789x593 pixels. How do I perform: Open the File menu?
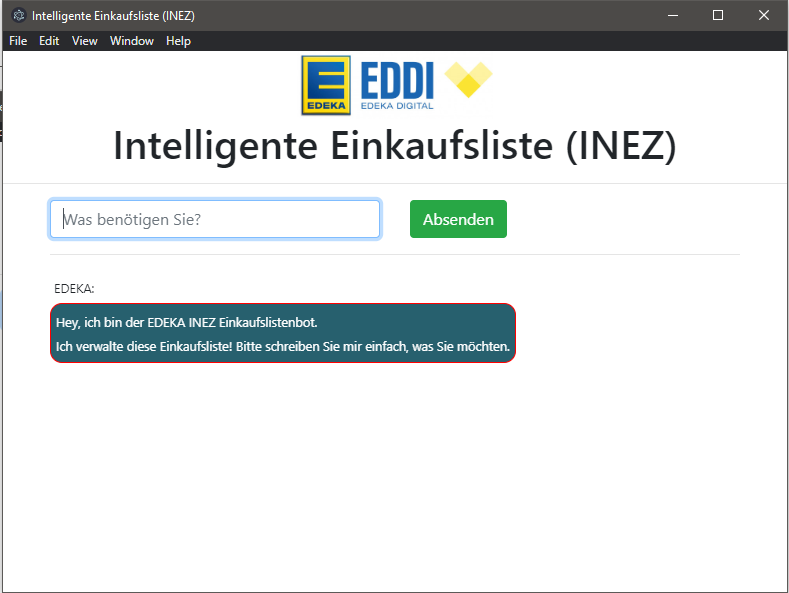(18, 41)
